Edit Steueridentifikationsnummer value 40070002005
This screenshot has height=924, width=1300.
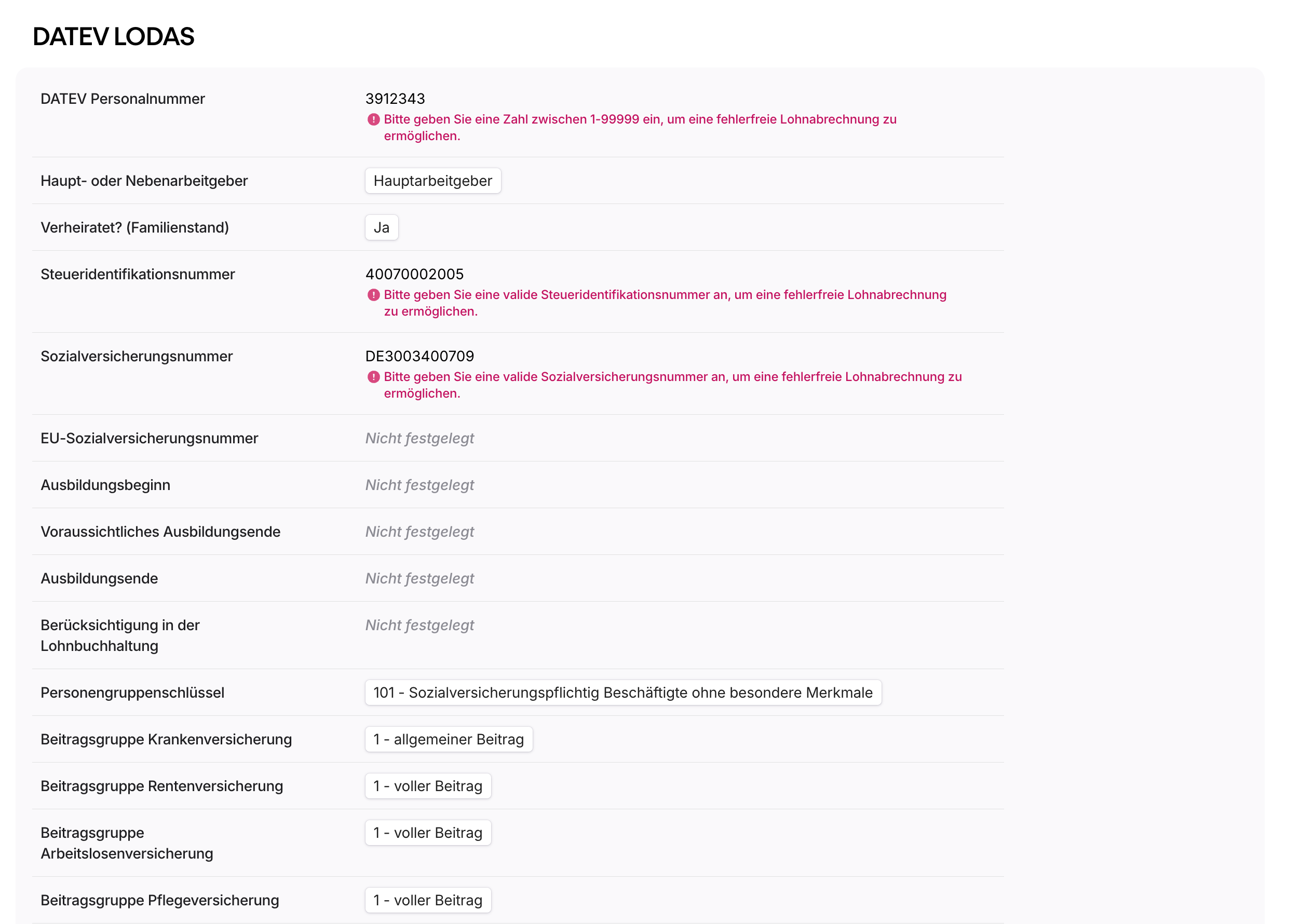point(415,274)
